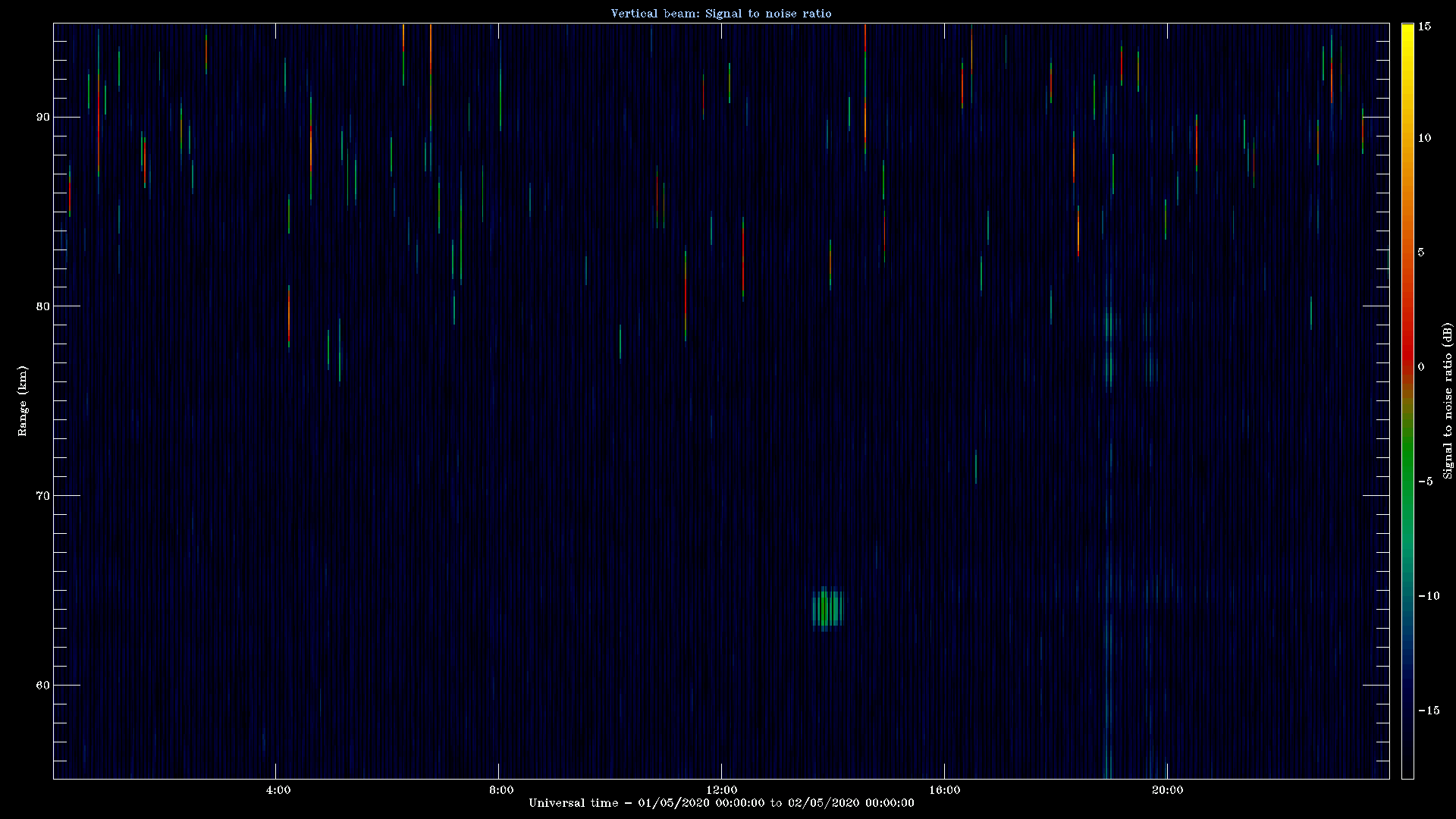This screenshot has width=1456, height=819.
Task: Click the 12:00 time axis label
Action: click(x=721, y=790)
